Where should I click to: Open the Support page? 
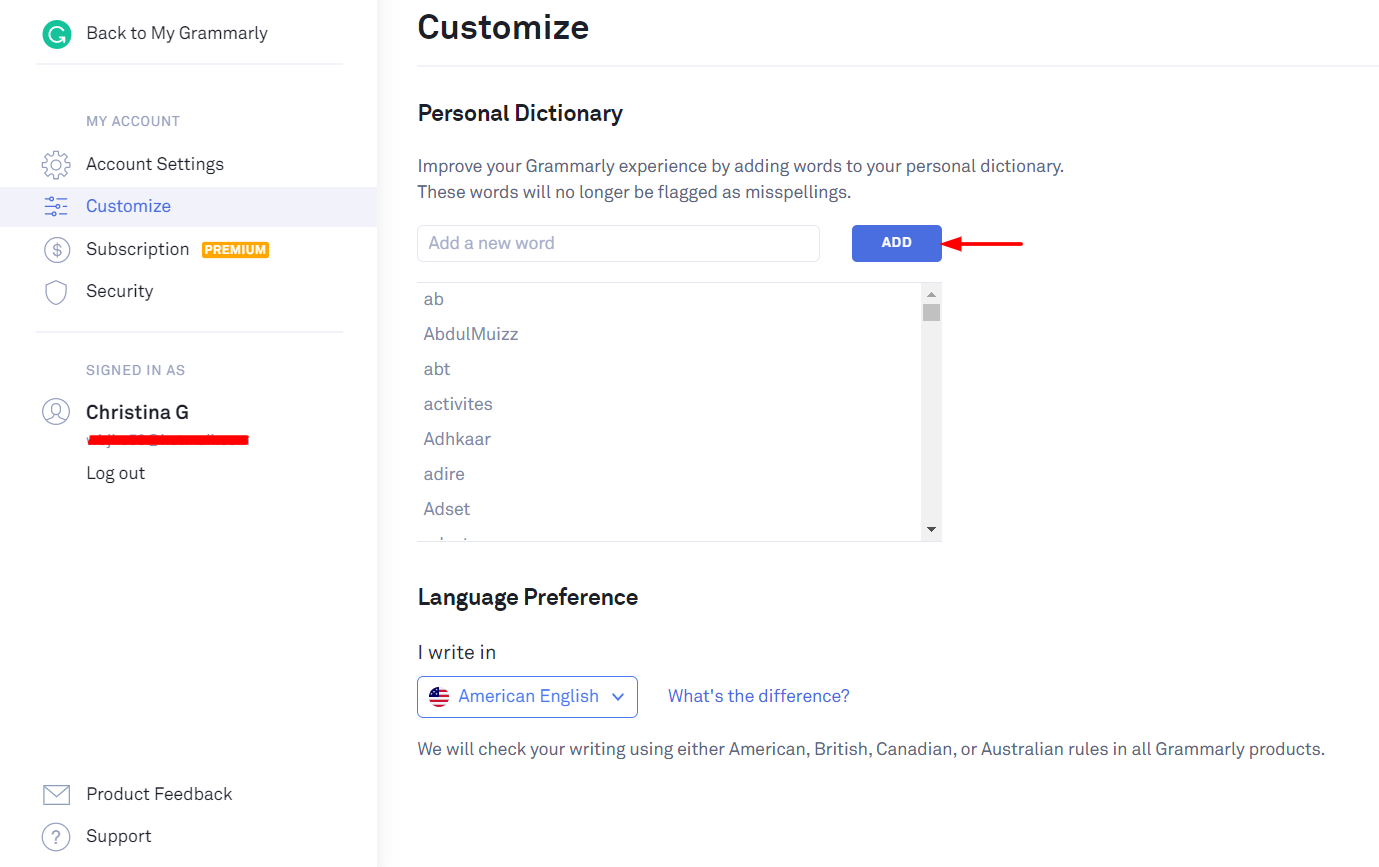coord(119,836)
